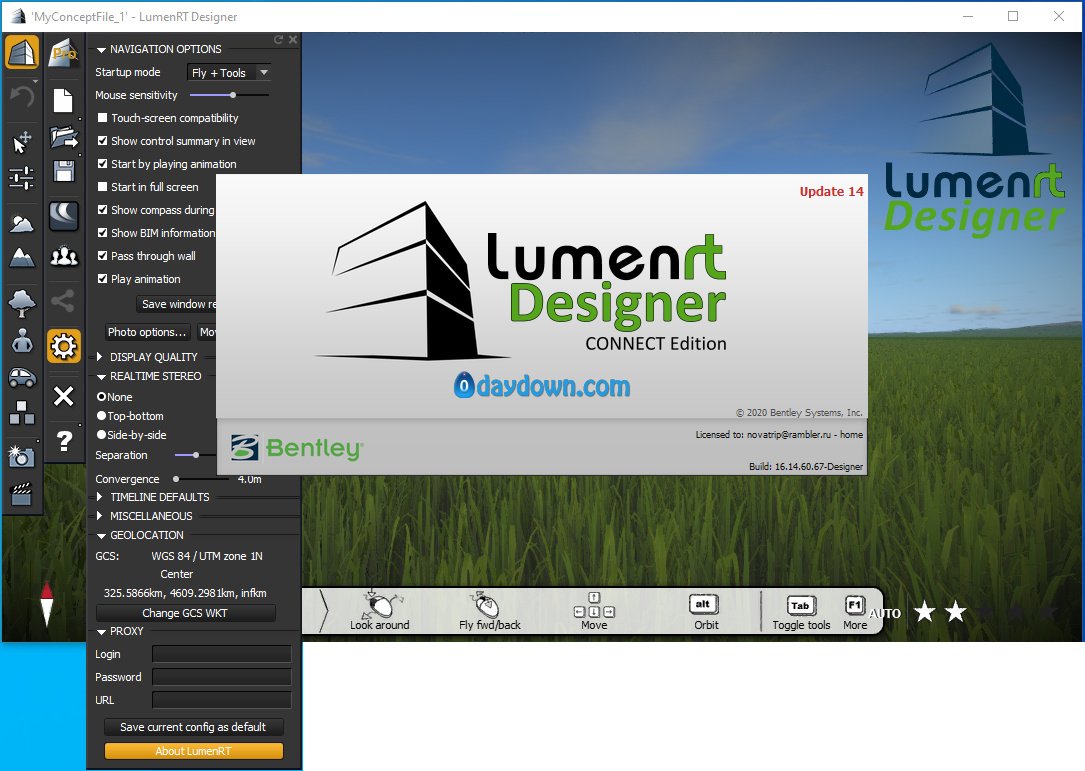
Task: Open the photo camera tool
Action: coord(21,457)
